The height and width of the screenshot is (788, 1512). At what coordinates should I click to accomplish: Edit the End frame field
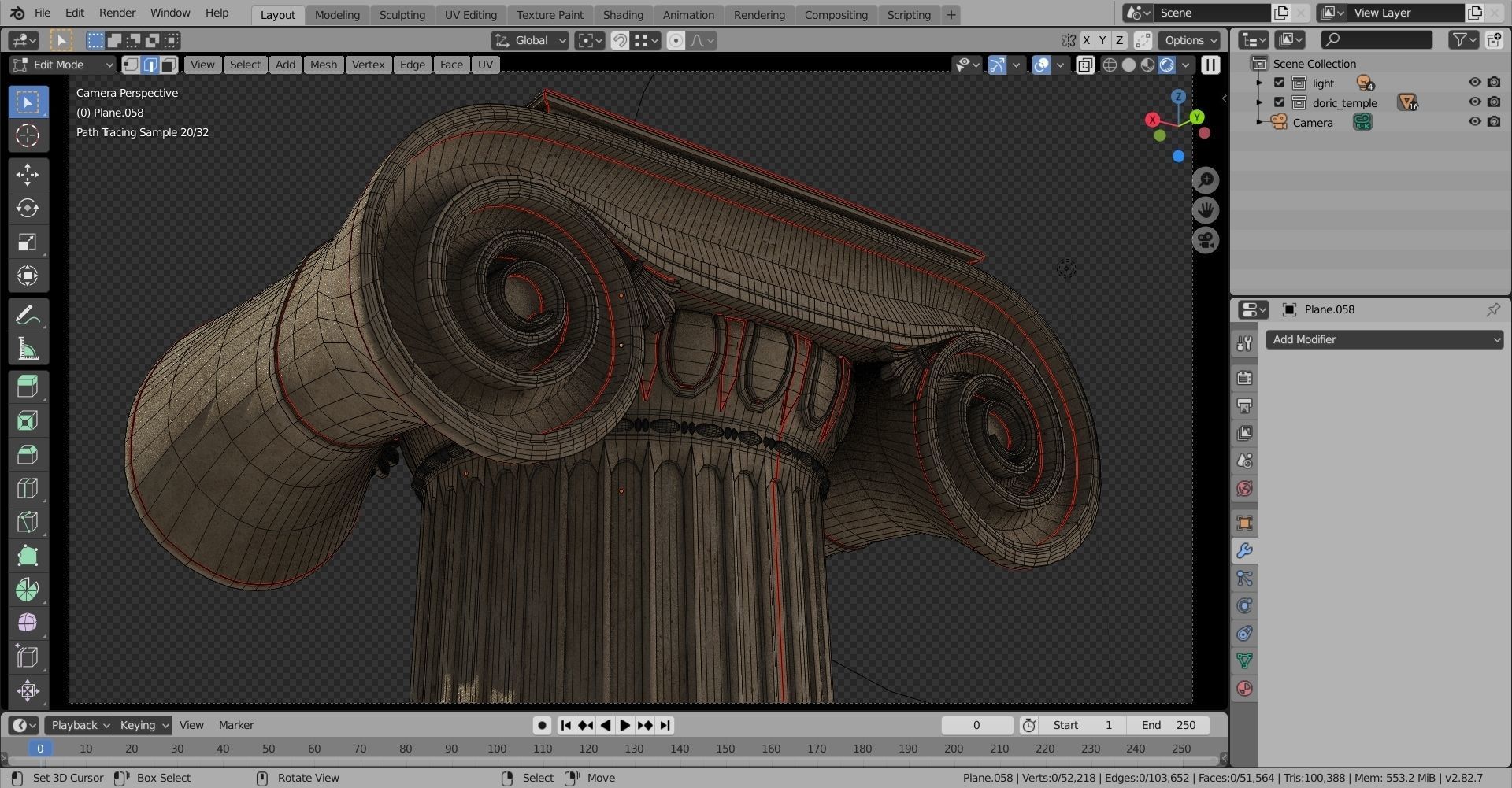pos(1170,725)
